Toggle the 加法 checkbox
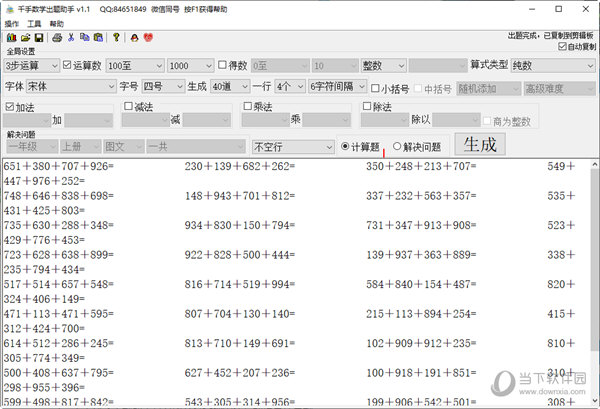This screenshot has height=409, width=600. point(10,107)
